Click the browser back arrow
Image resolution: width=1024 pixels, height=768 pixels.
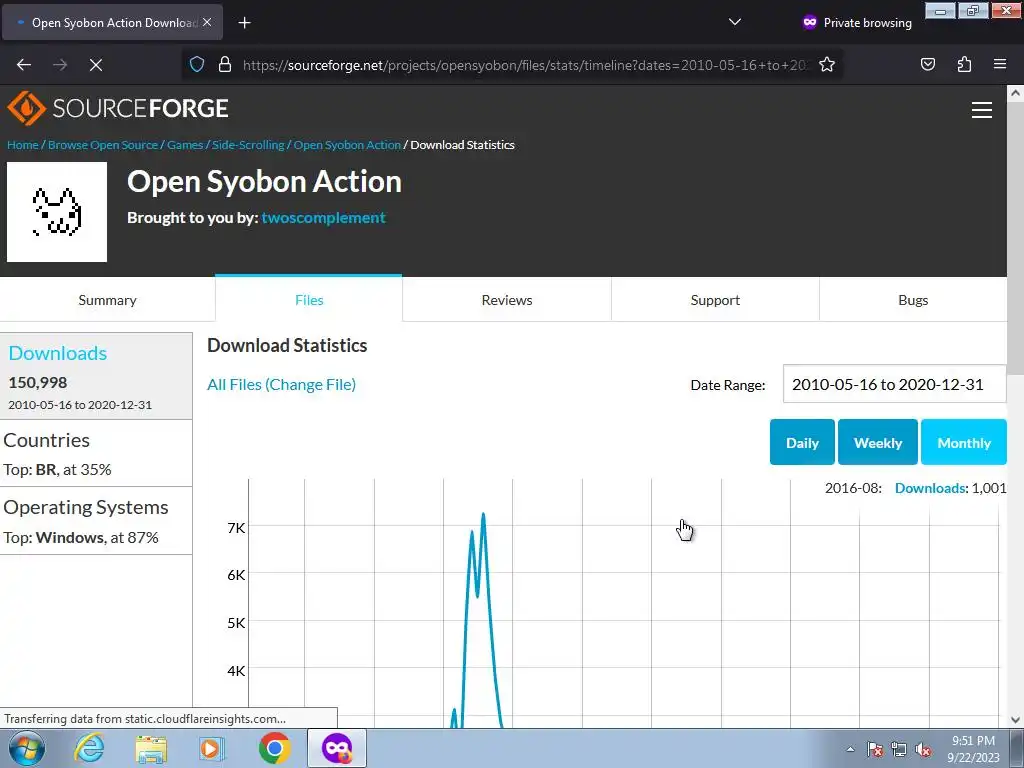[x=24, y=65]
